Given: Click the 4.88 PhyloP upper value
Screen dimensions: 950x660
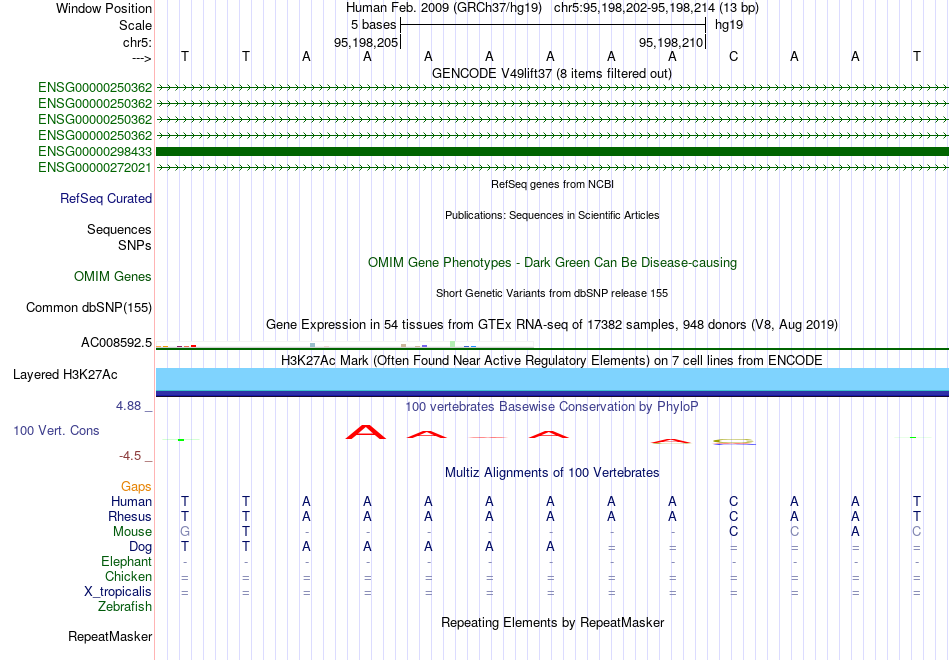Looking at the screenshot, I should [x=128, y=405].
